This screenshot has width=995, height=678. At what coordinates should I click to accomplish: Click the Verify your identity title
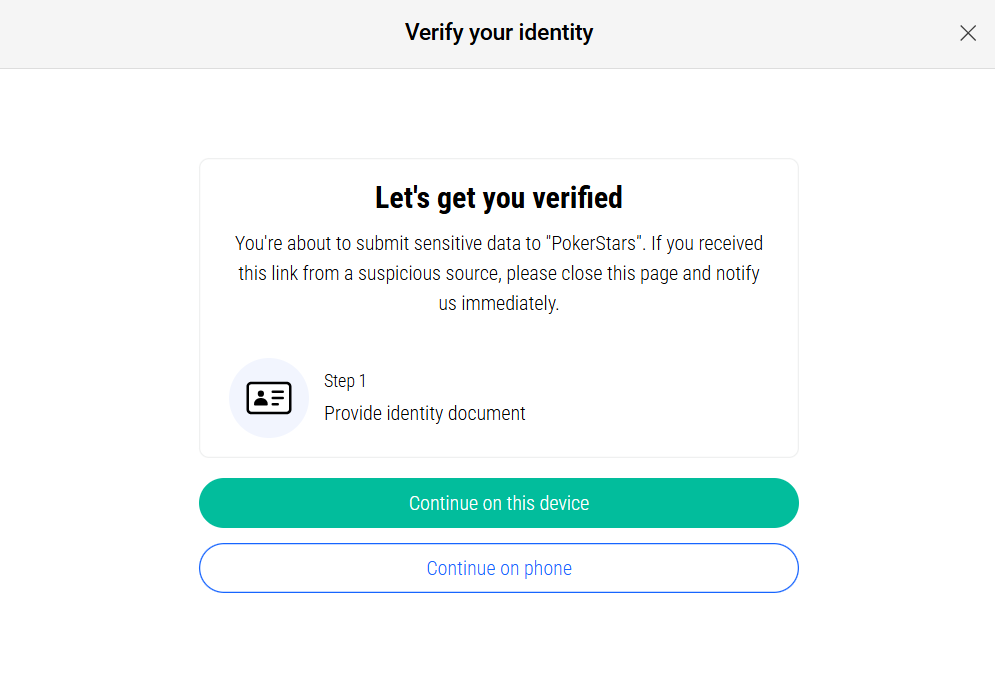(499, 32)
